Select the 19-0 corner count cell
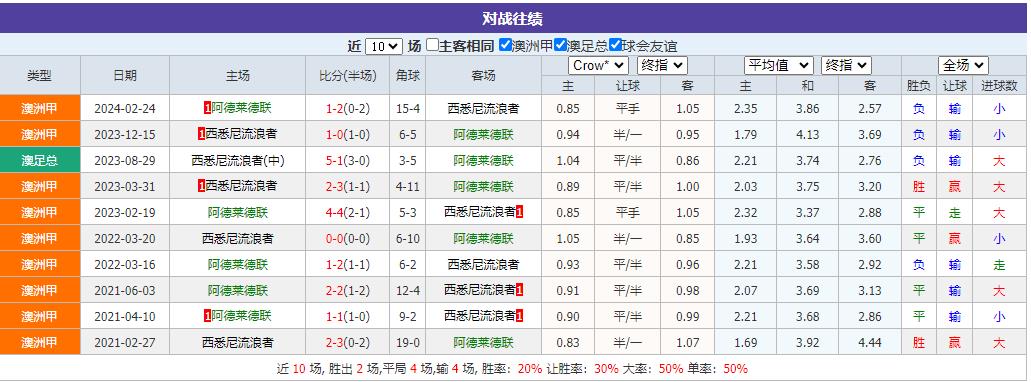This screenshot has width=1031, height=382. coord(408,343)
